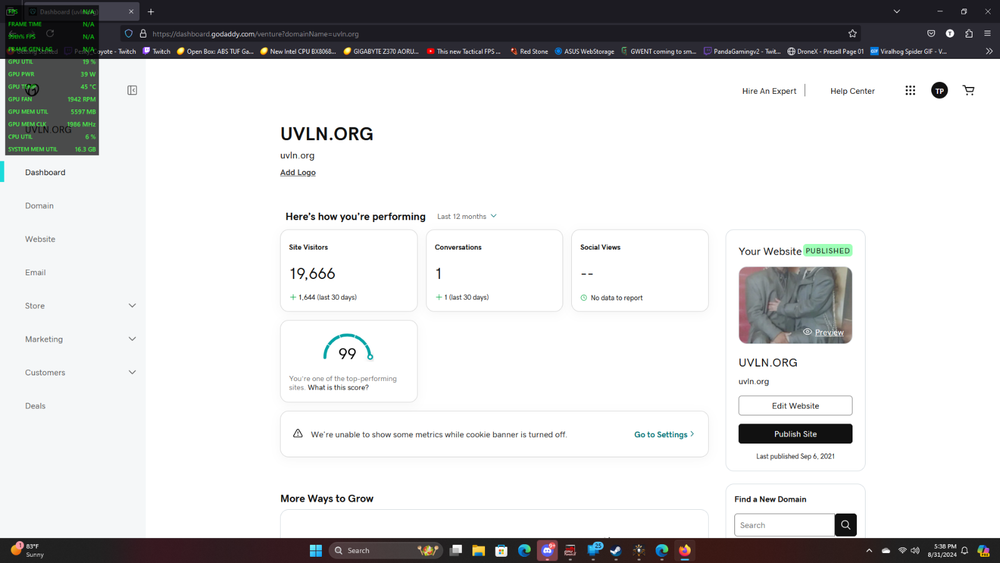Open Microsoft Store from the taskbar

click(501, 550)
